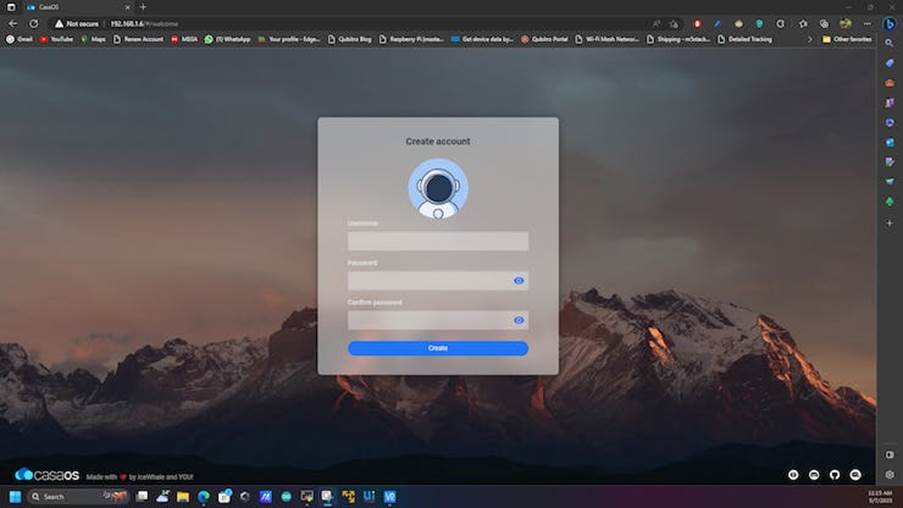Image resolution: width=903 pixels, height=508 pixels.
Task: Toggle Confirm password visibility eye icon
Action: [x=518, y=320]
